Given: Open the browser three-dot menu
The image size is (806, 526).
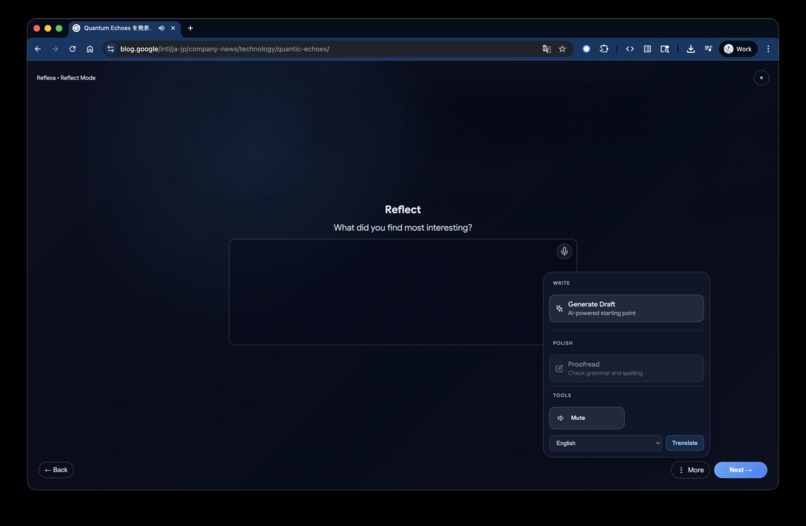Looking at the screenshot, I should point(768,49).
